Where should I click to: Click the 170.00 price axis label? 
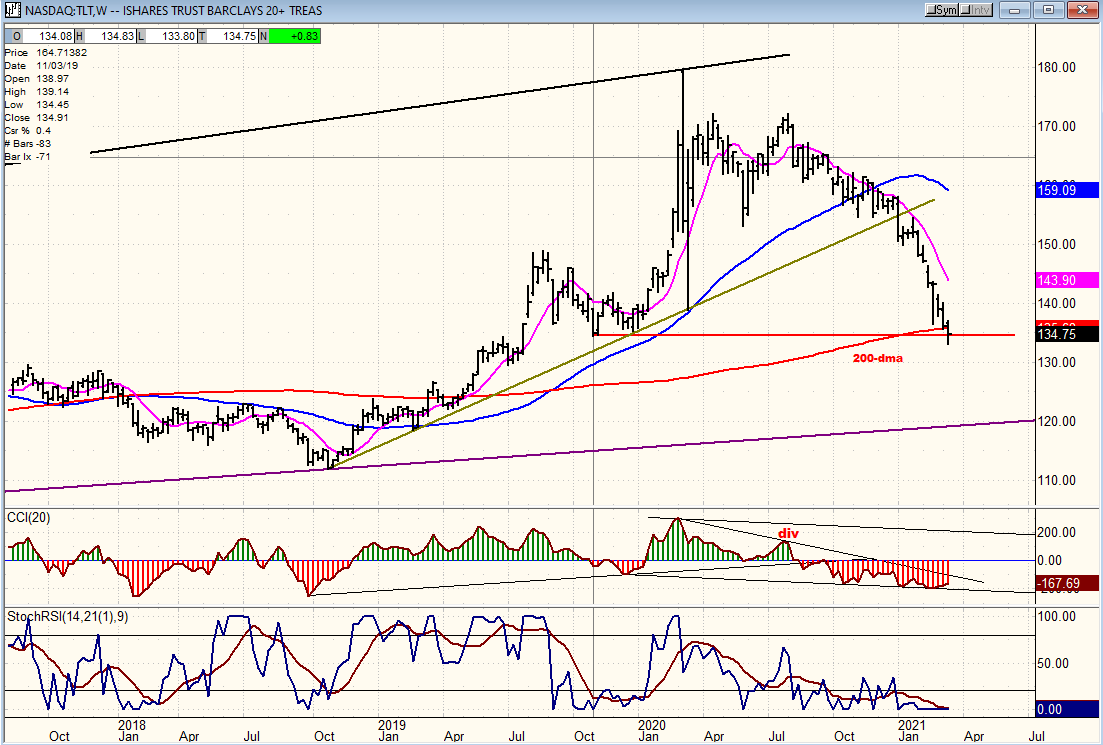[x=1059, y=127]
